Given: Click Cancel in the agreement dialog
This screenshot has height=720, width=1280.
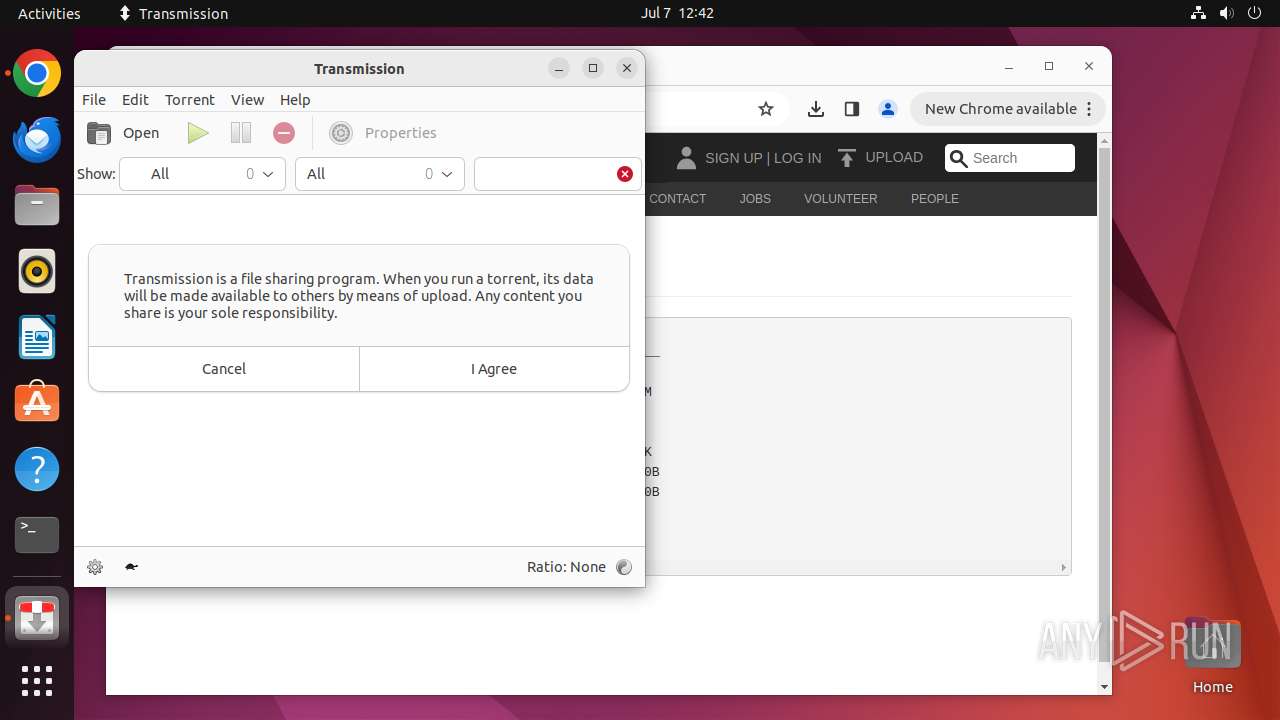Looking at the screenshot, I should (224, 369).
